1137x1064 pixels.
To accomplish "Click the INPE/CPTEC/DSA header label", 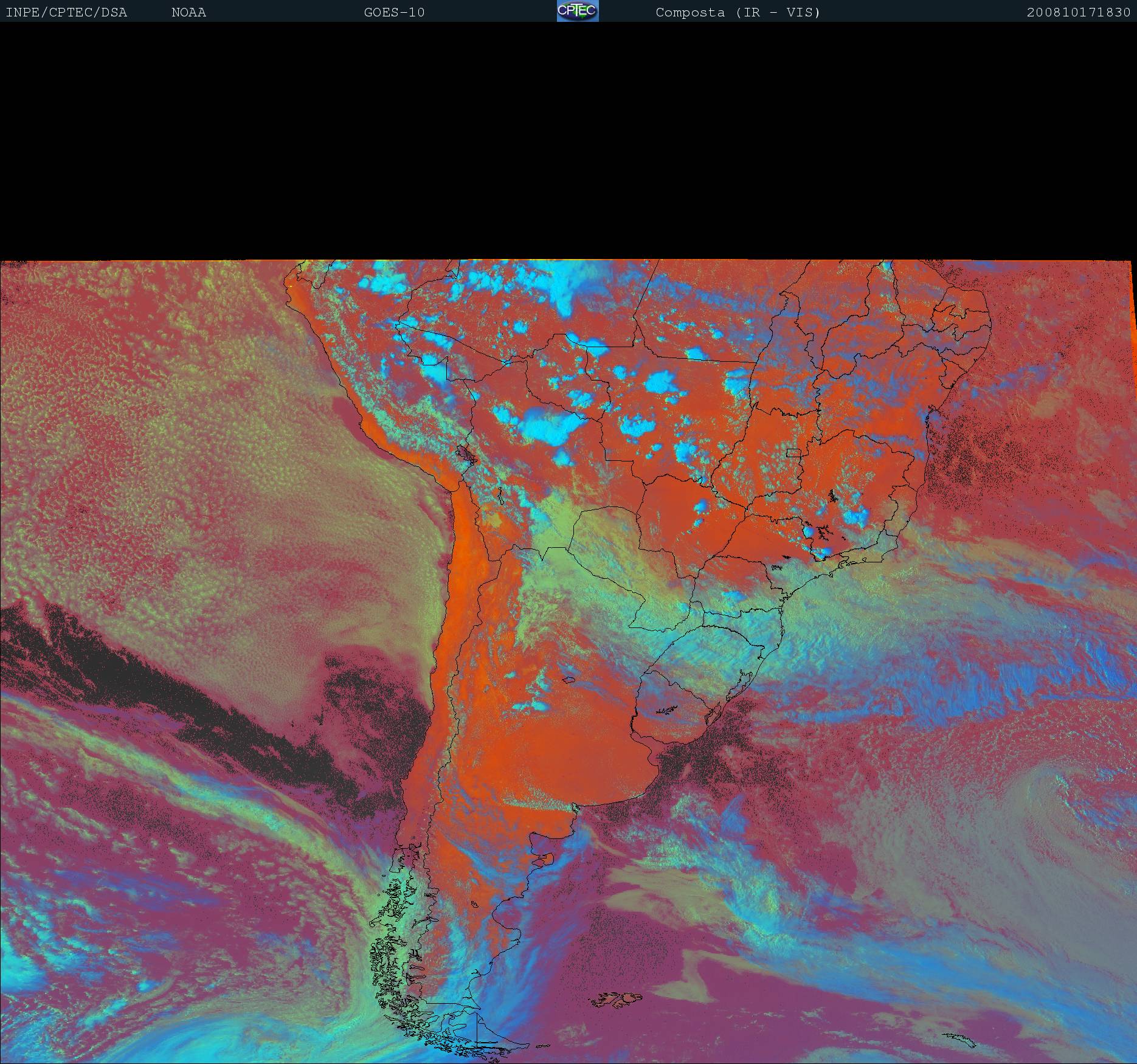I will [66, 12].
